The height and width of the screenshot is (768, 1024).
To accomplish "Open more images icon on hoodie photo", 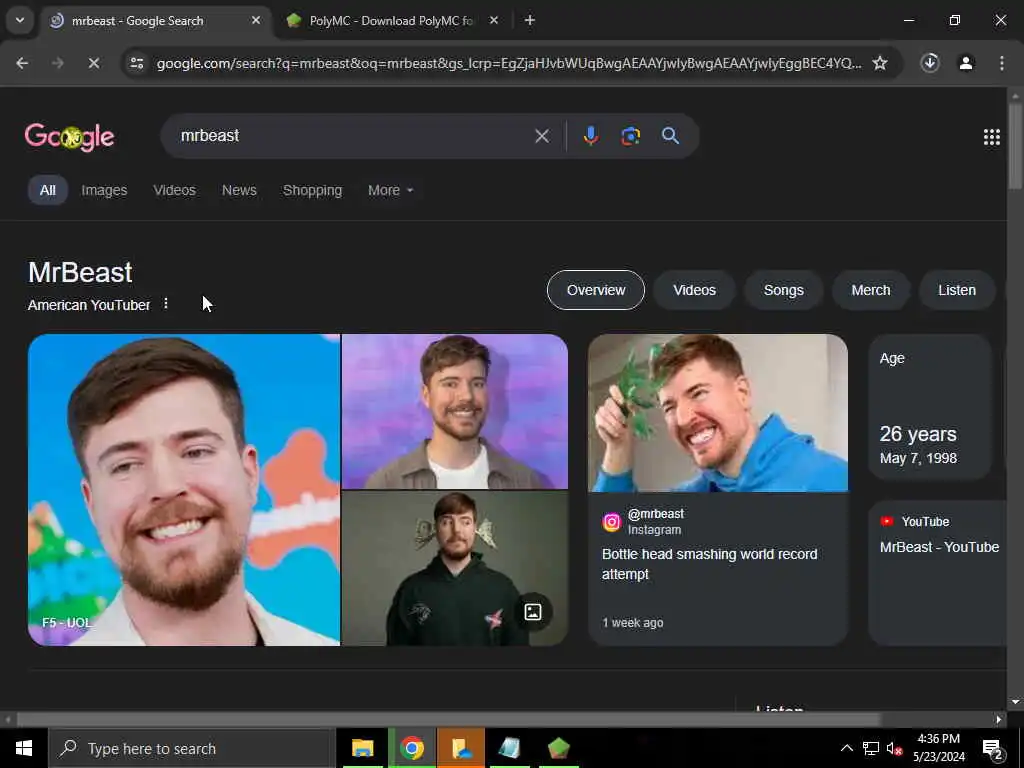I will pos(533,612).
